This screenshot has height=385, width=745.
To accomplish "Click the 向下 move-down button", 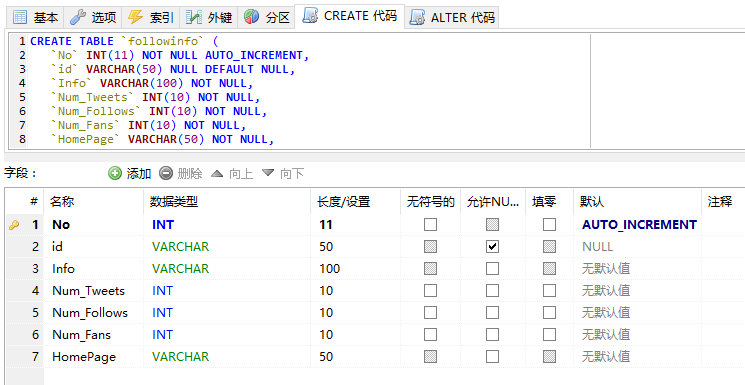I will pos(283,173).
